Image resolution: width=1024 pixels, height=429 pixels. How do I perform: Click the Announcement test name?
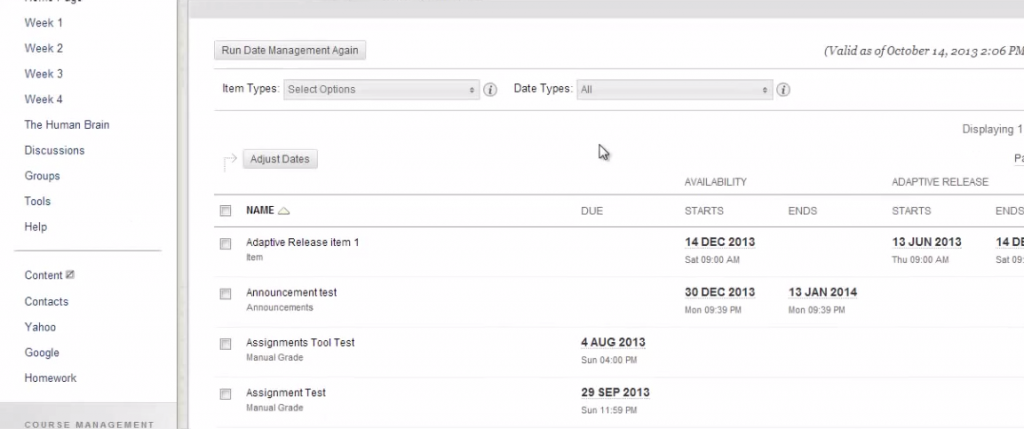click(x=291, y=293)
